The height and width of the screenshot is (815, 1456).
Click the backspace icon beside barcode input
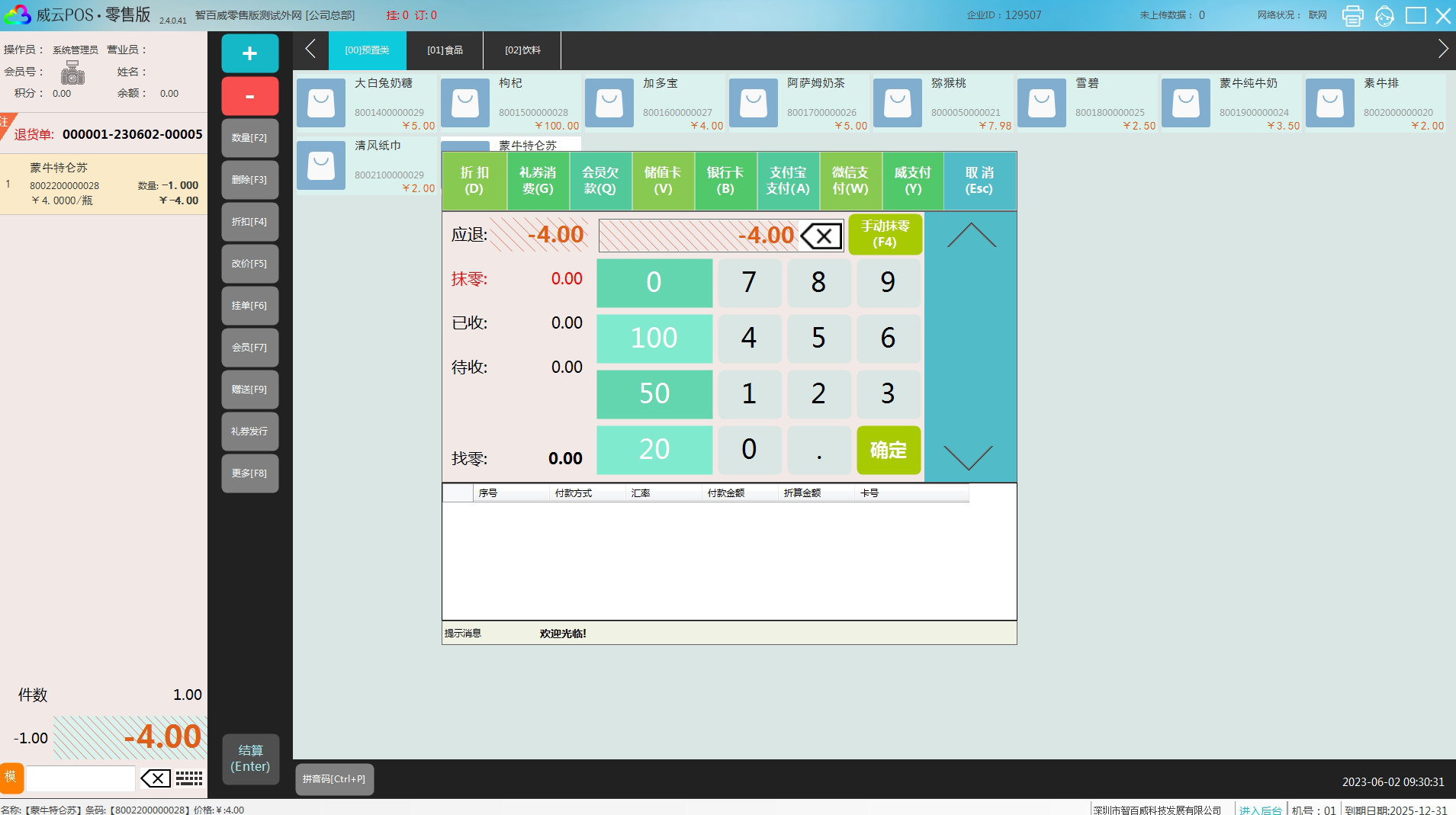pos(156,778)
